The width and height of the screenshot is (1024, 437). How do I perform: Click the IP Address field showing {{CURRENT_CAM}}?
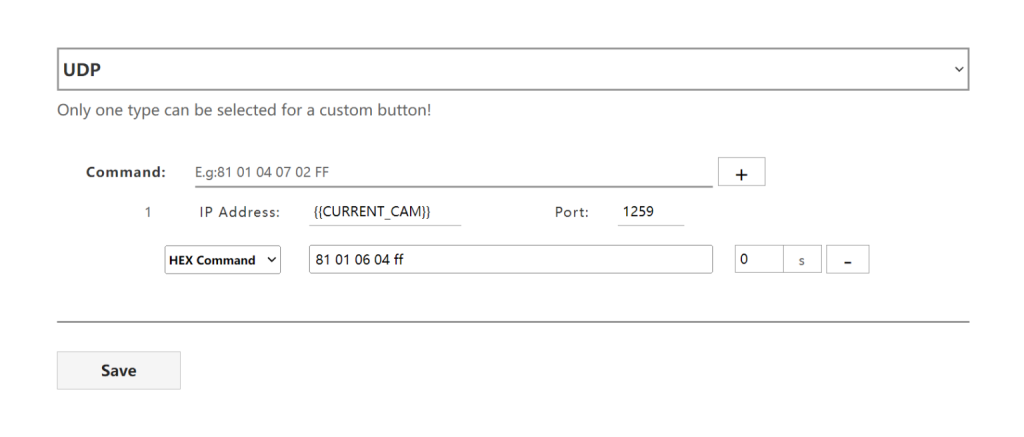click(385, 212)
